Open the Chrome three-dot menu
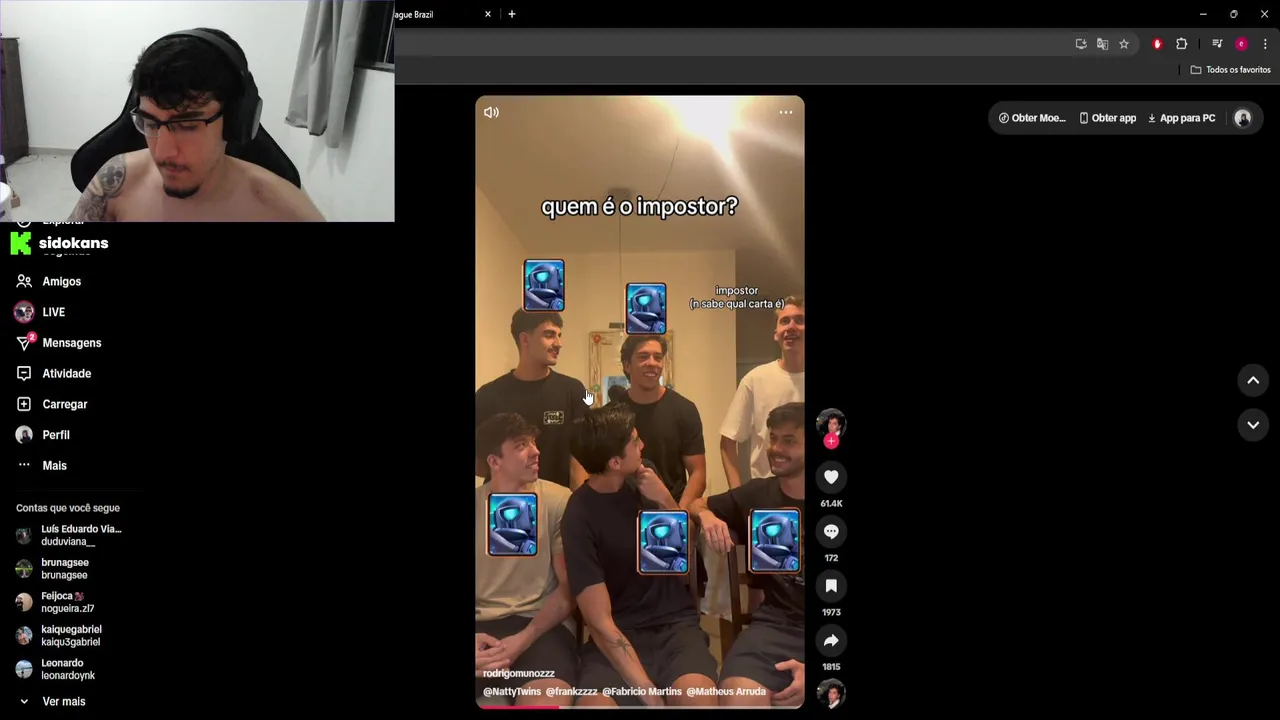 pyautogui.click(x=1265, y=44)
